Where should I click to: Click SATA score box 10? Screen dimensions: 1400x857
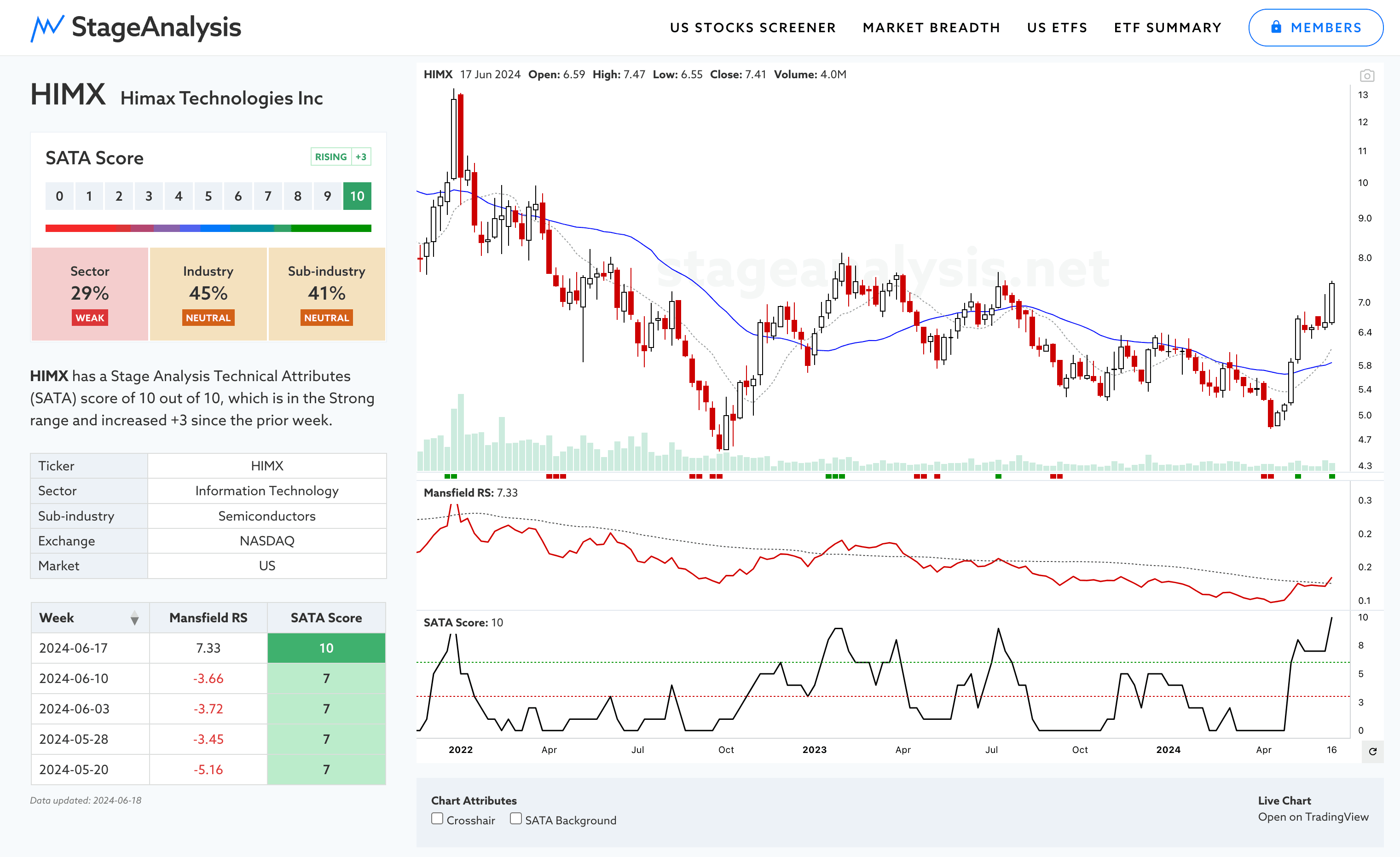(357, 196)
